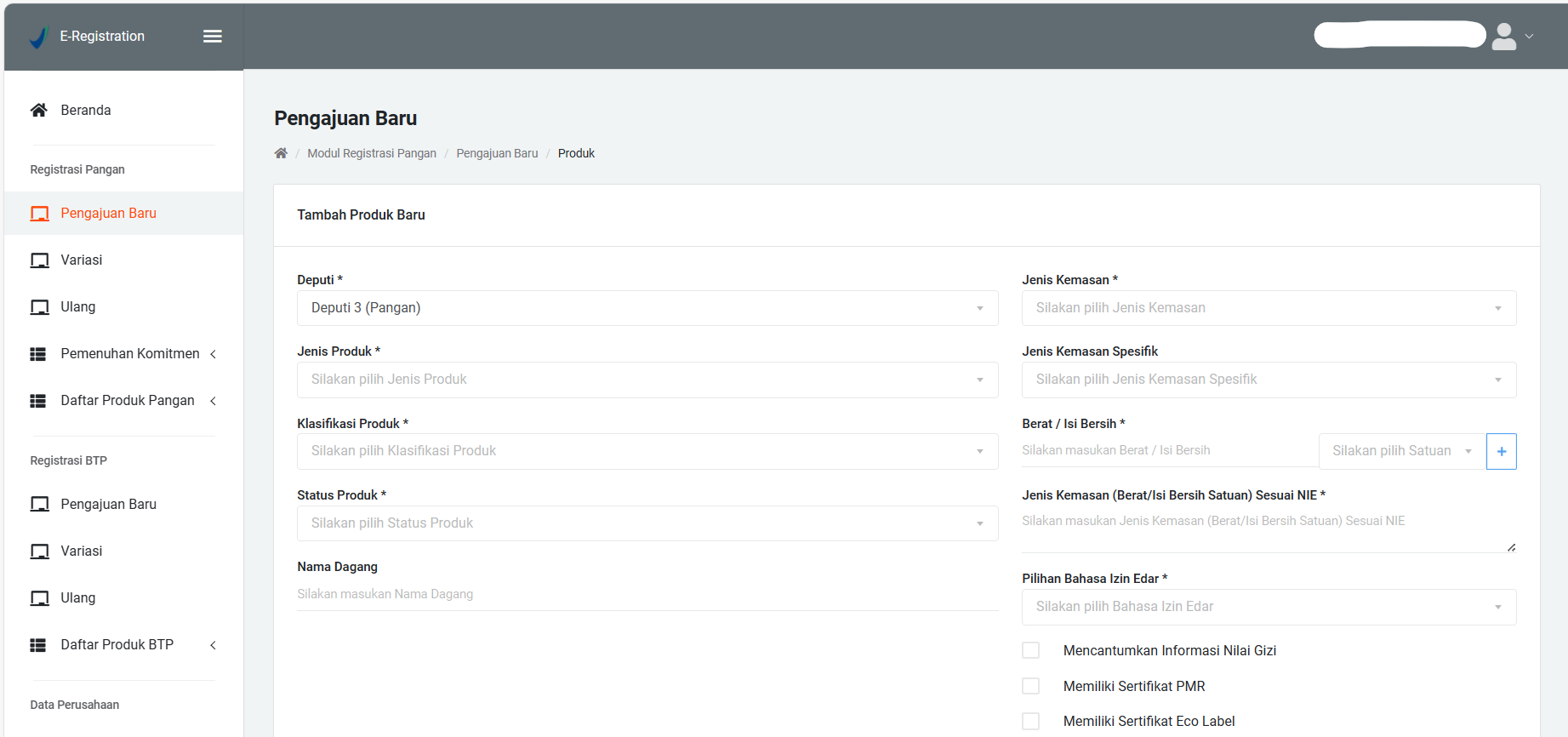Click Pengajuan Baru breadcrumb link
Screen dimensions: 1568x737
(x=497, y=153)
